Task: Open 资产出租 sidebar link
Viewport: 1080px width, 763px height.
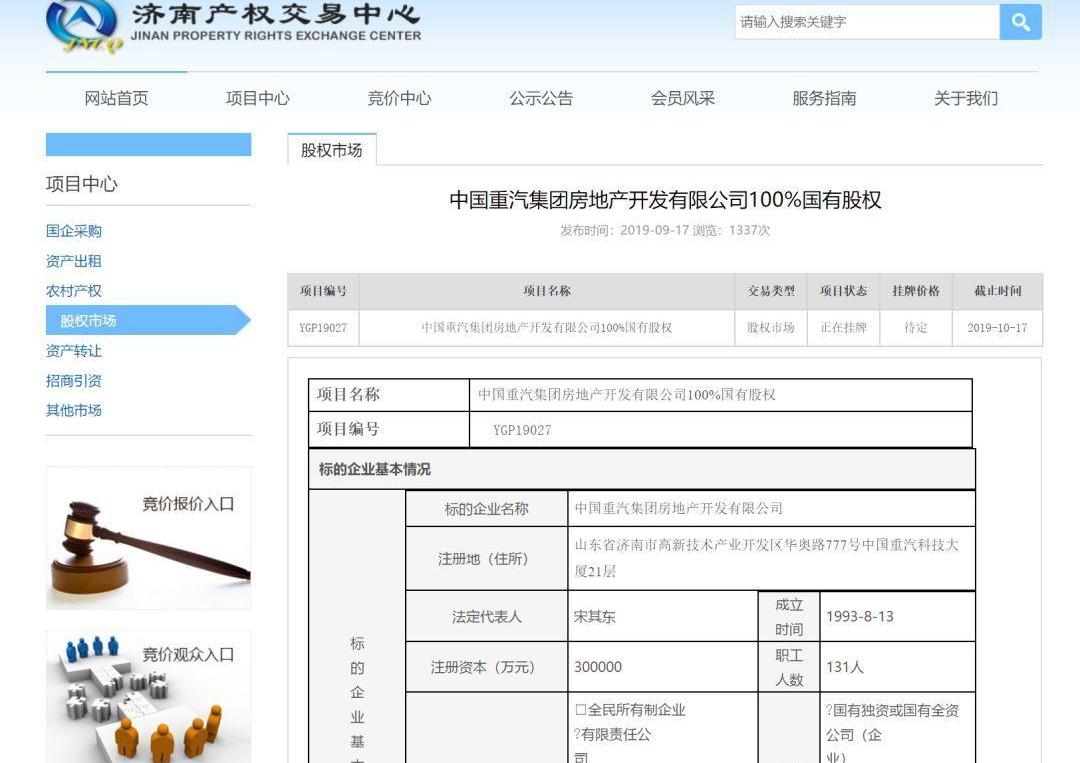Action: [74, 261]
